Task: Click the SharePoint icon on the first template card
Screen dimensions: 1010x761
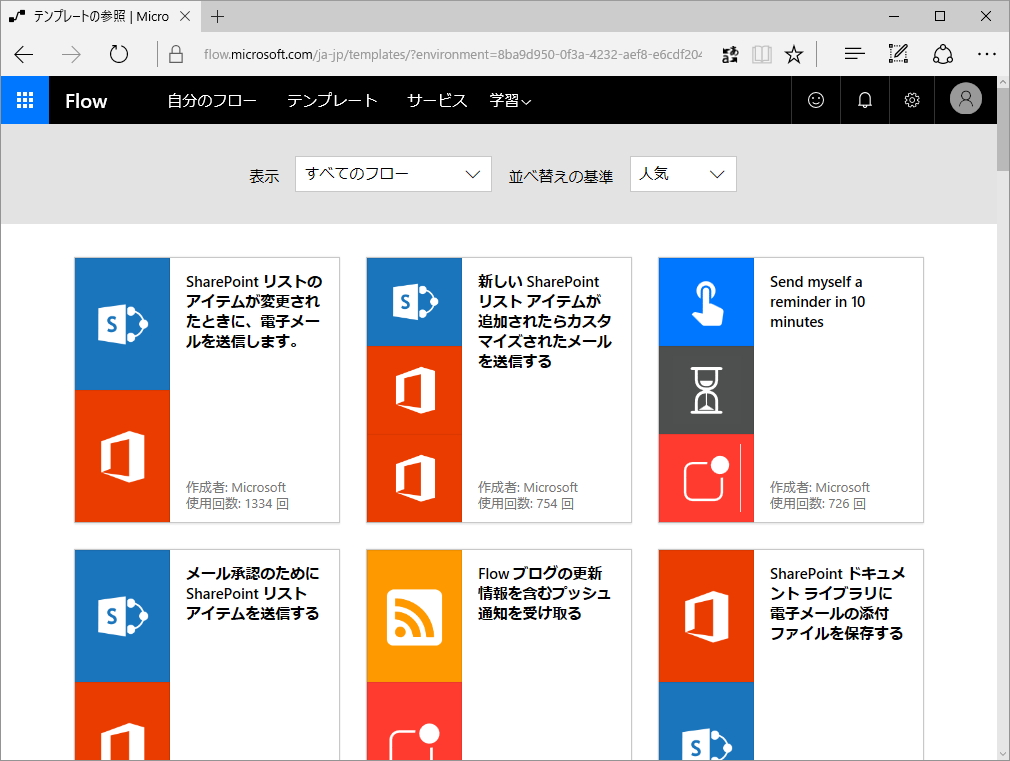Action: (122, 322)
